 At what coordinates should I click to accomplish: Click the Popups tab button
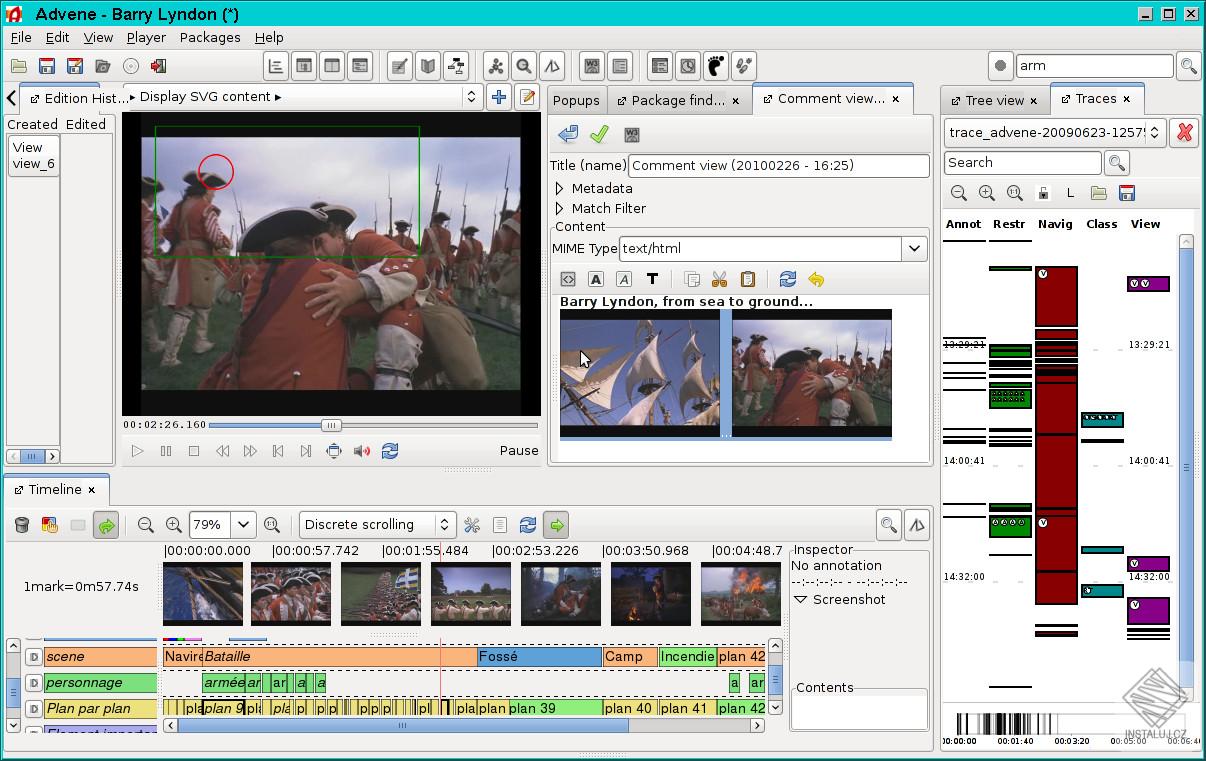click(576, 100)
